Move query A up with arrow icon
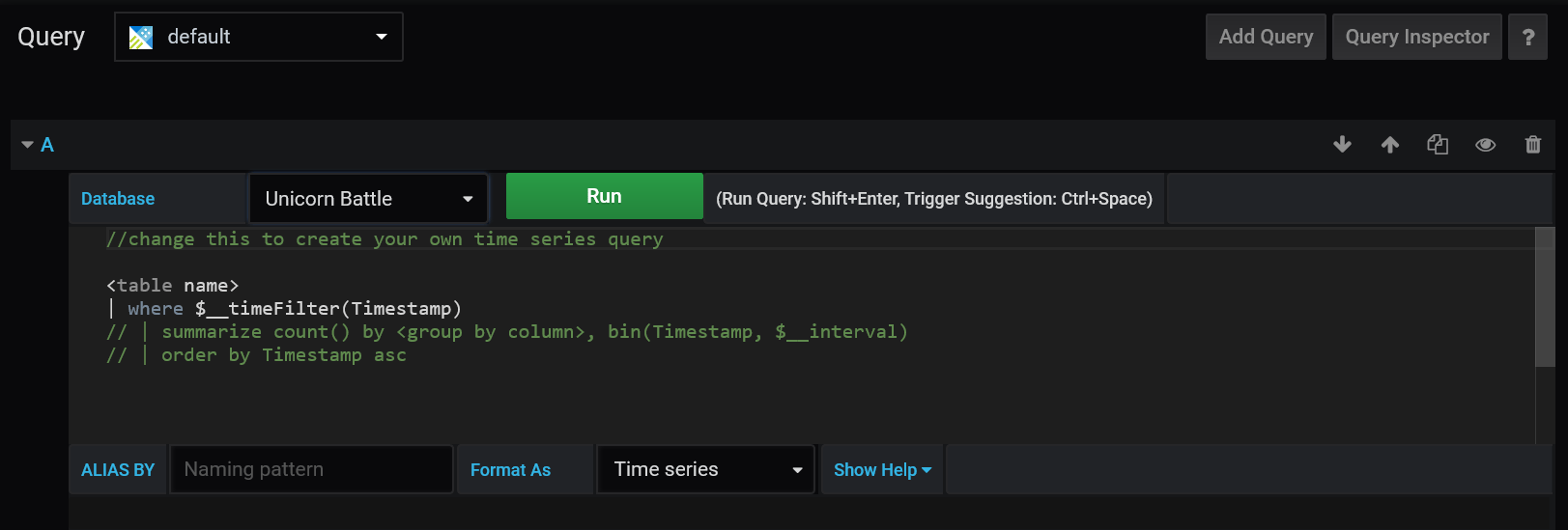1568x530 pixels. (x=1389, y=145)
